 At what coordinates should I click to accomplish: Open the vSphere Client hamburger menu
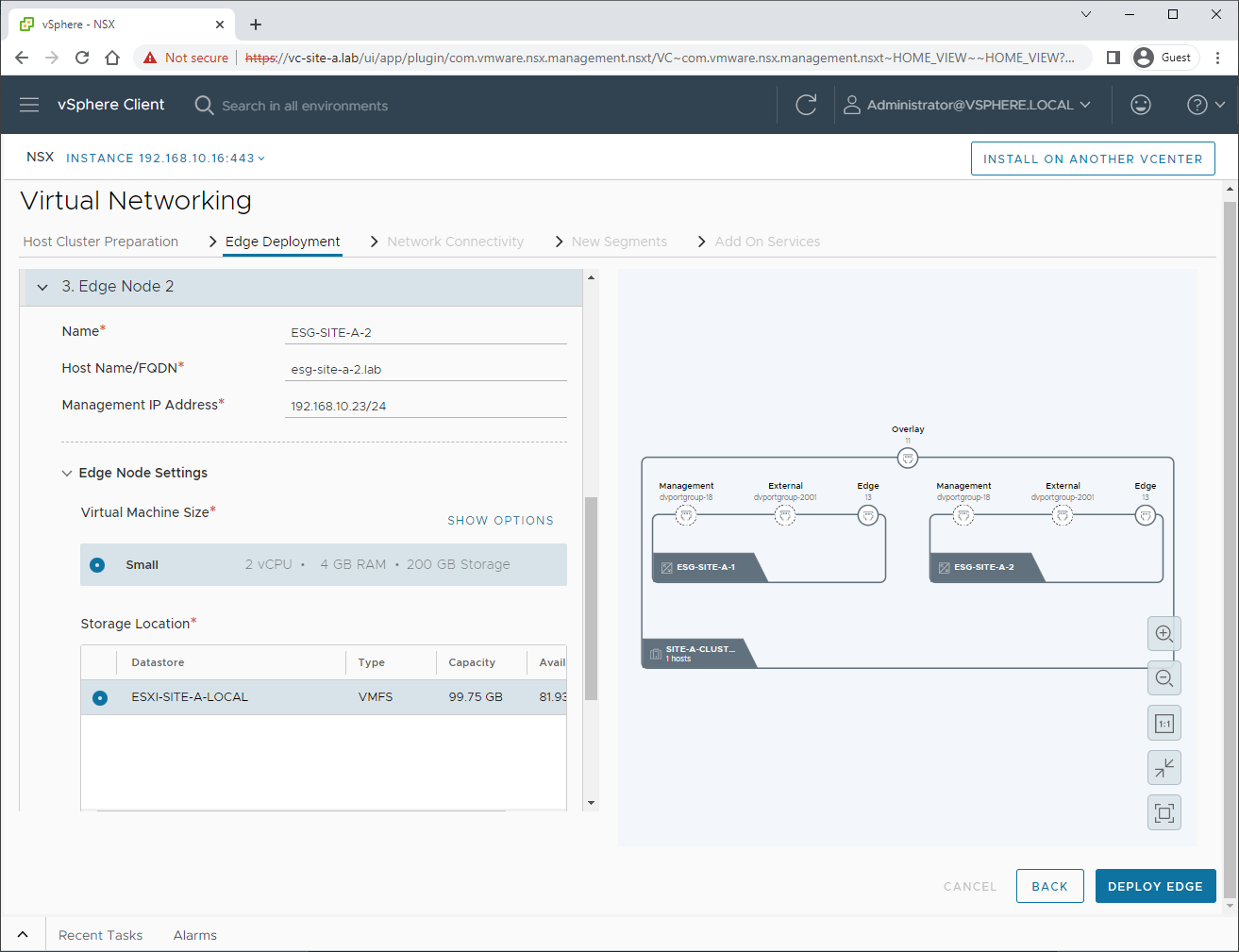(29, 105)
